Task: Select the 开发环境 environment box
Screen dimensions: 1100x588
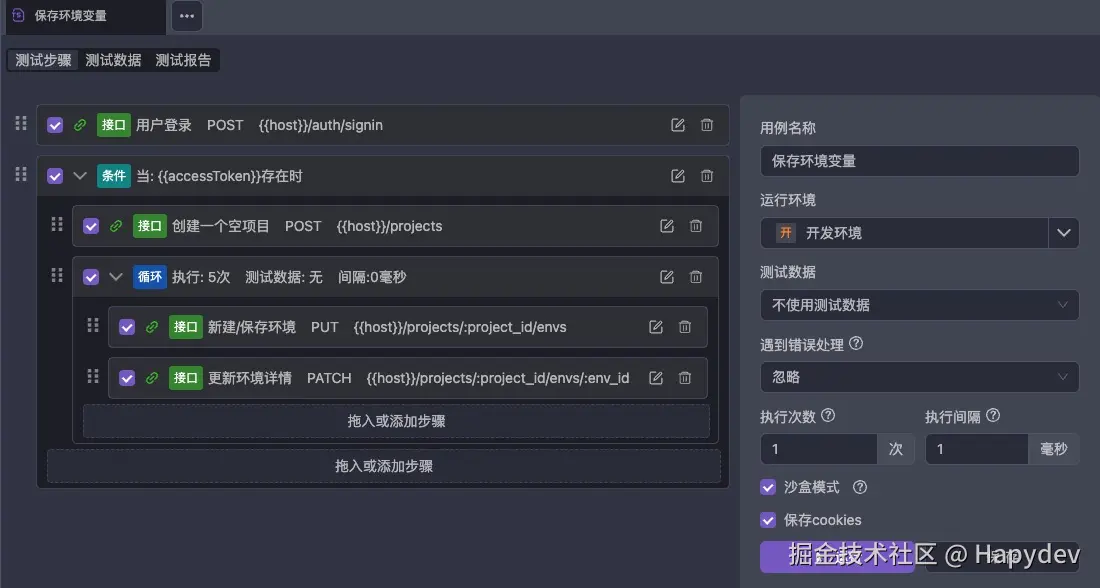Action: (x=904, y=233)
